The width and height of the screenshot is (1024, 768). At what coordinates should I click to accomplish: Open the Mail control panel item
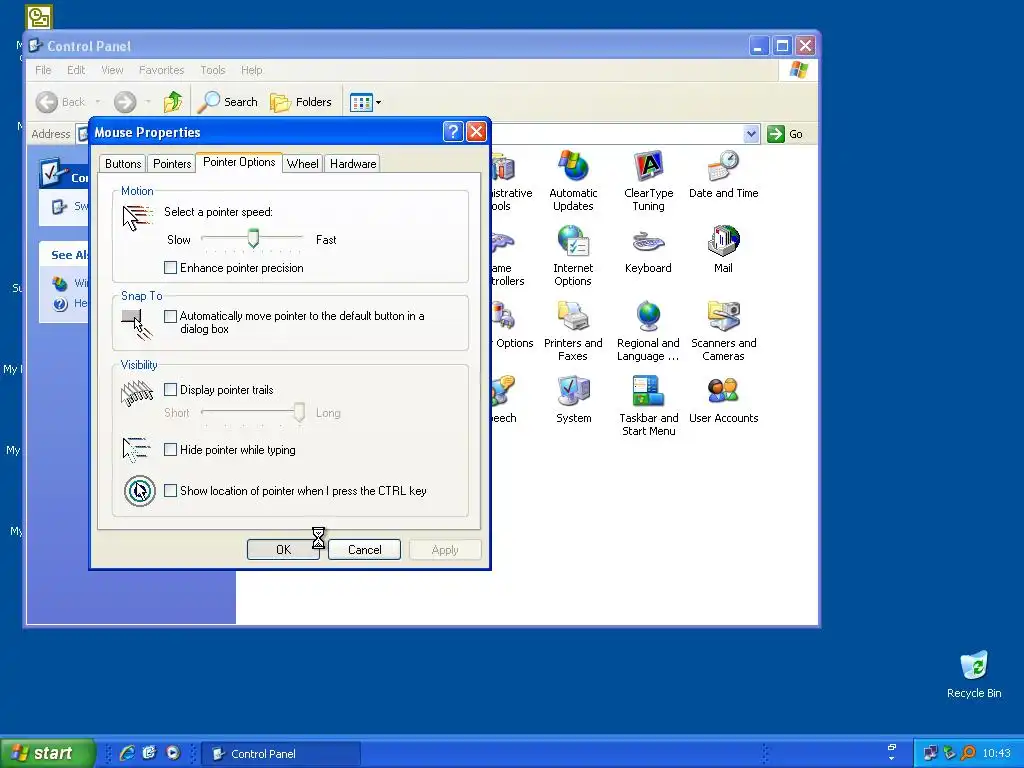723,249
